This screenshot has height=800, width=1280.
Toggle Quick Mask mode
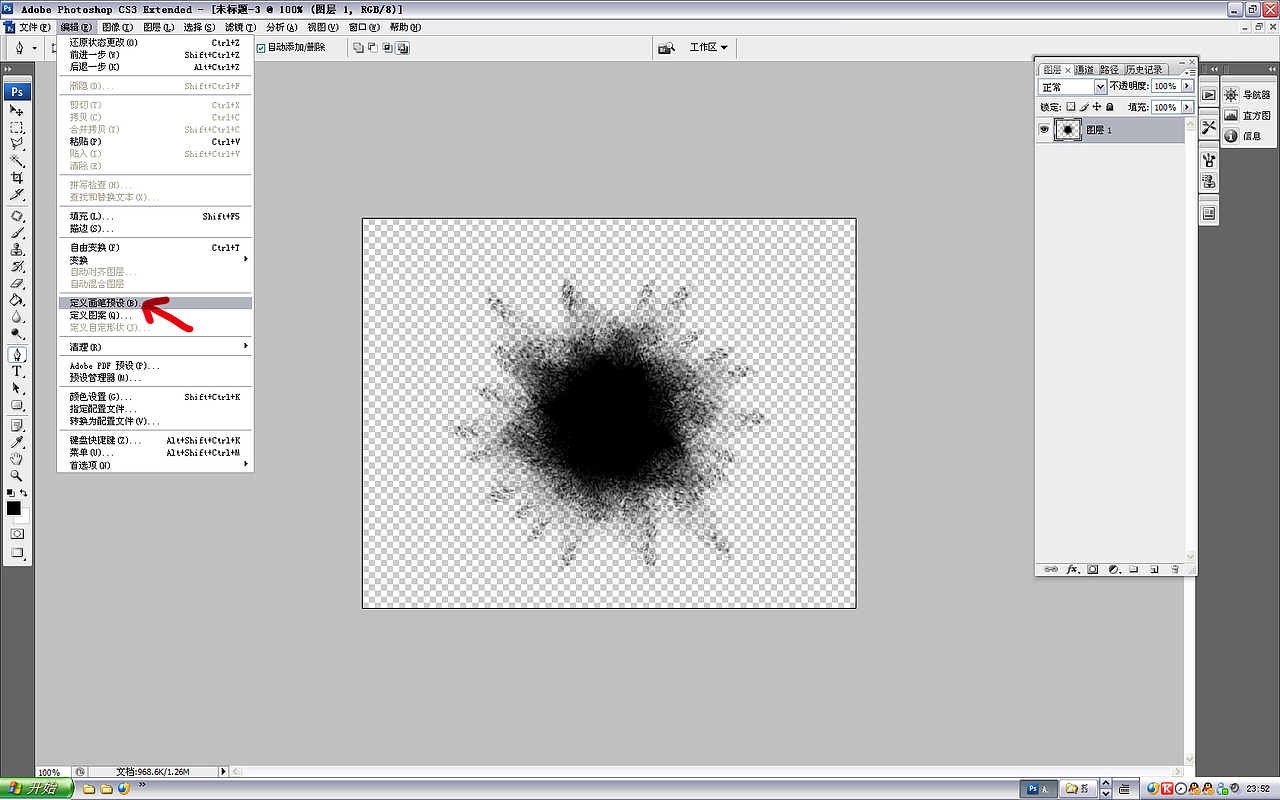click(17, 534)
